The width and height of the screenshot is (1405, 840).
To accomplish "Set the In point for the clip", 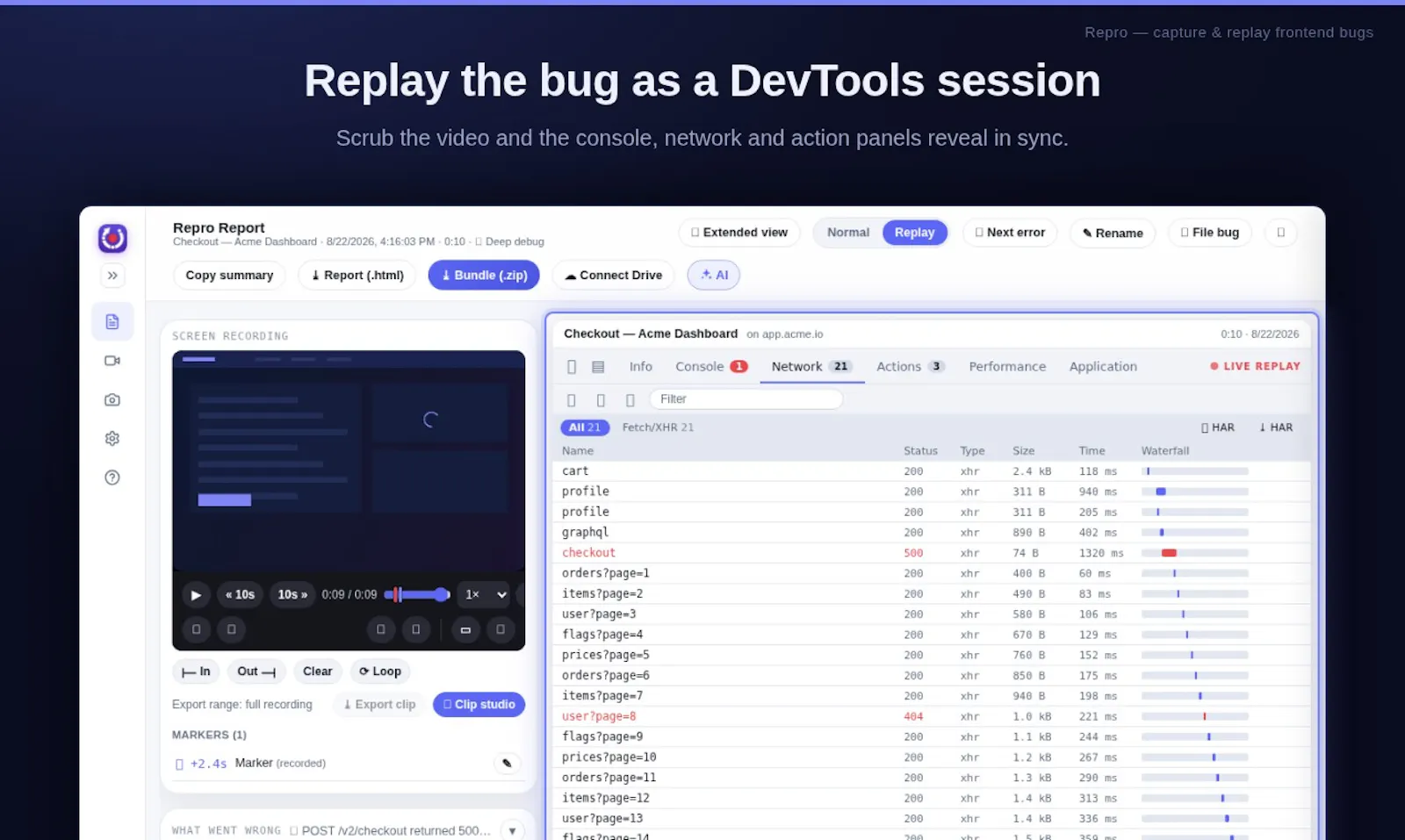I will coord(196,671).
